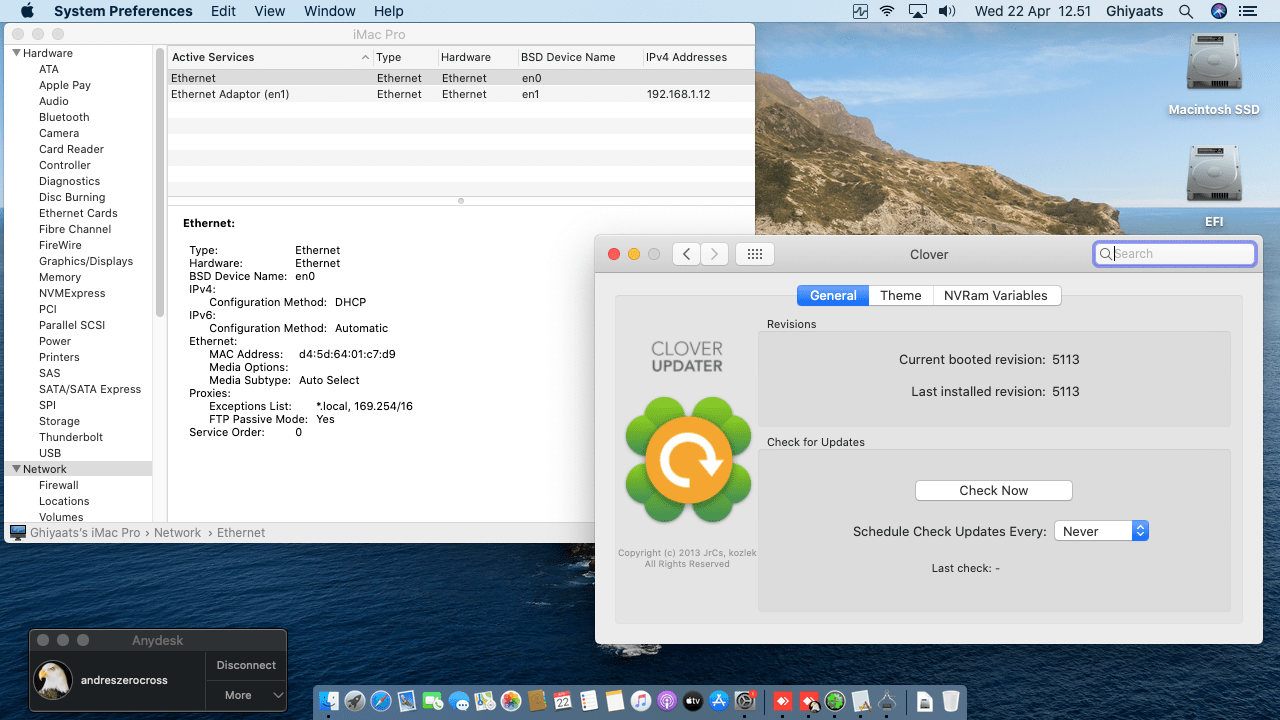The width and height of the screenshot is (1280, 720).
Task: Select the Ethernet en0 service row
Action: 461,78
